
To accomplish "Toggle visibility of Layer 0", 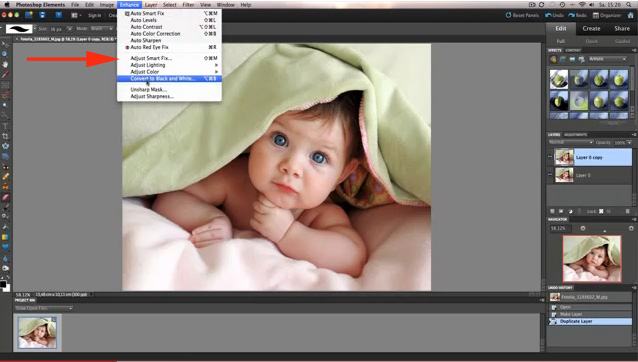I will pyautogui.click(x=550, y=175).
